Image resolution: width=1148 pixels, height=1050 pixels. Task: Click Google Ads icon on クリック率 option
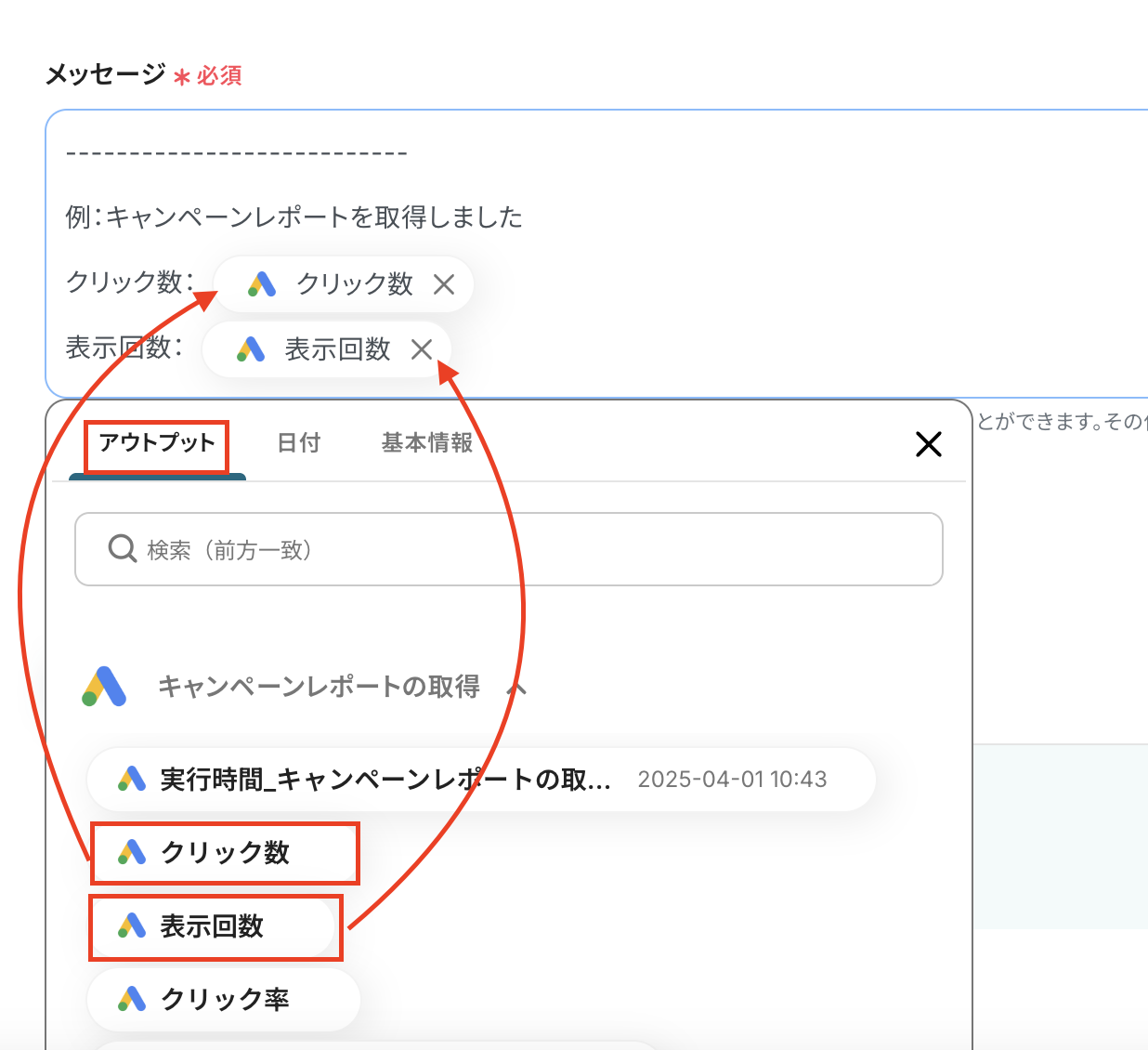pyautogui.click(x=132, y=999)
